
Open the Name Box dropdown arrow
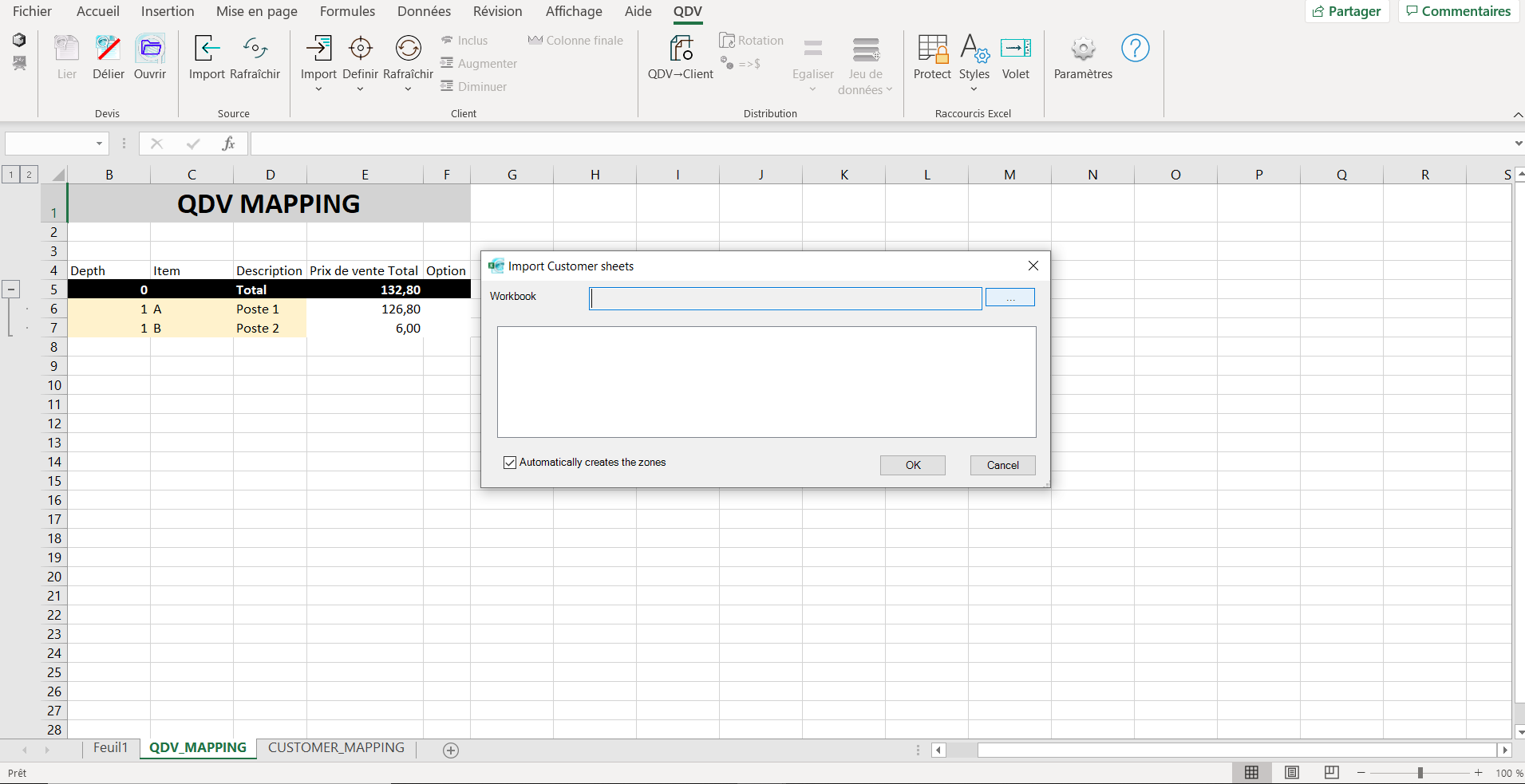click(99, 144)
